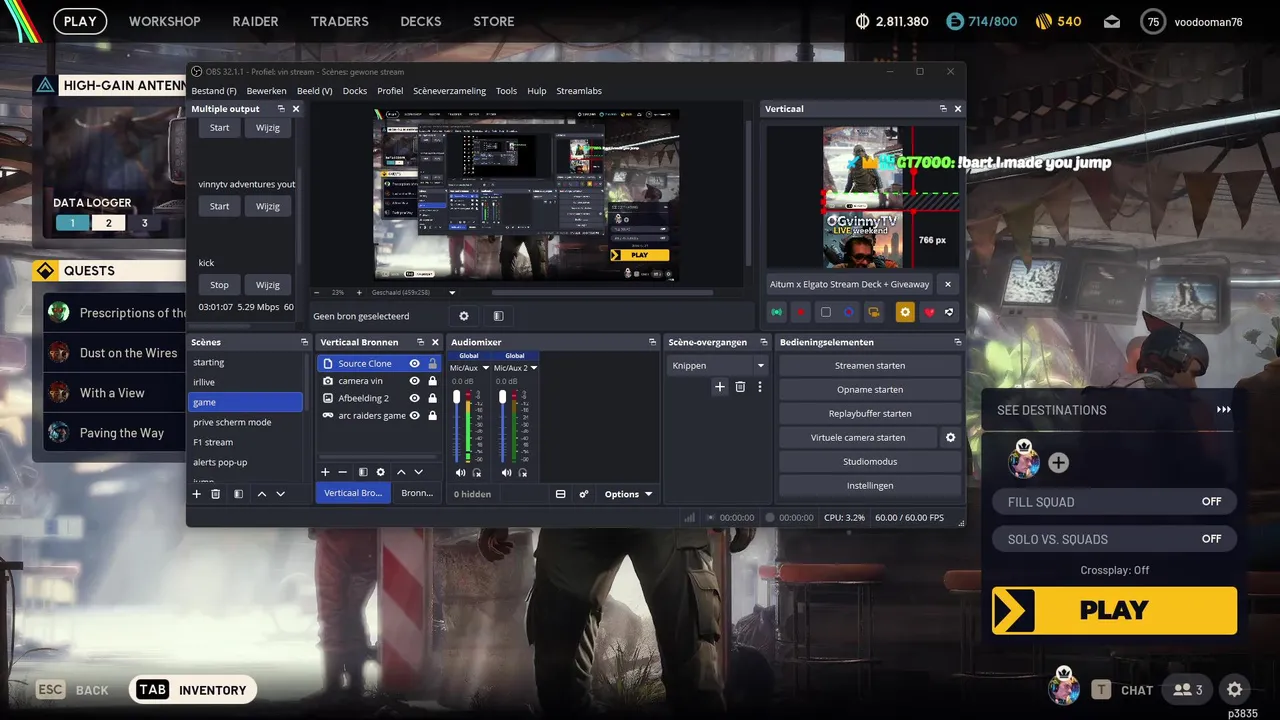The image size is (1280, 720).
Task: Click the preview horizontal scrollbar
Action: pos(602,293)
